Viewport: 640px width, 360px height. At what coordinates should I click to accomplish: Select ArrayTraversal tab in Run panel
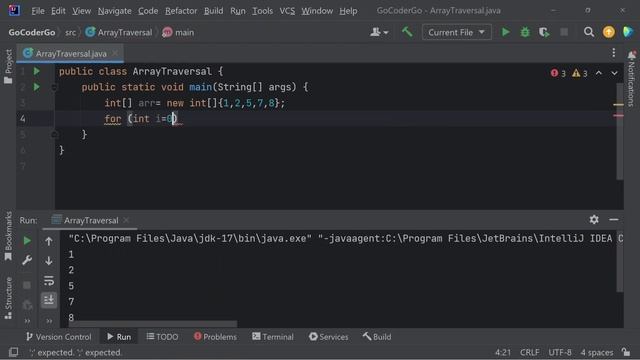click(91, 220)
